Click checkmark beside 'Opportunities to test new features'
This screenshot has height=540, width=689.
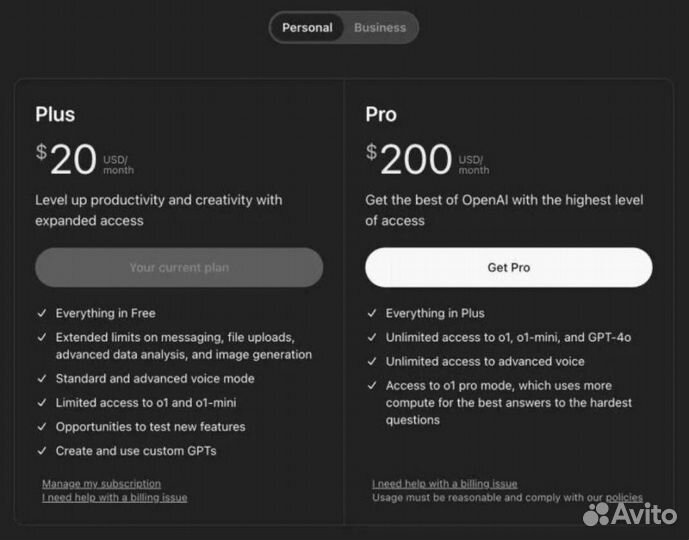42,427
